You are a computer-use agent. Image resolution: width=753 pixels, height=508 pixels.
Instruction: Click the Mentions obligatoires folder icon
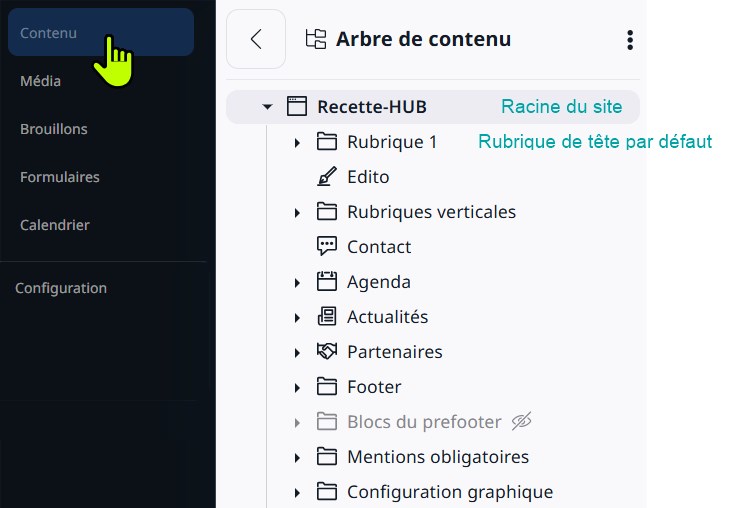click(327, 457)
